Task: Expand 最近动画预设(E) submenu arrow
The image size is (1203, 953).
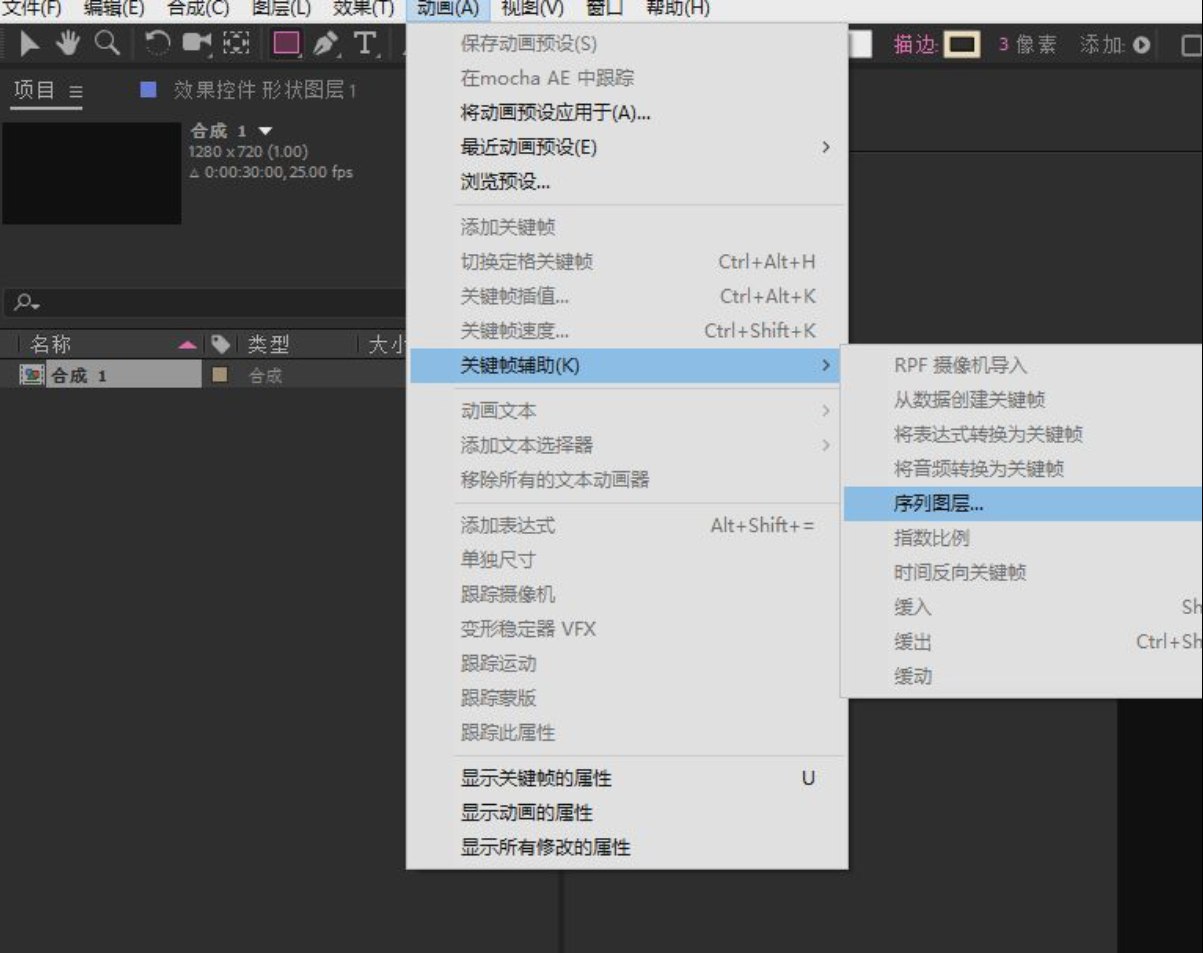Action: [x=826, y=147]
